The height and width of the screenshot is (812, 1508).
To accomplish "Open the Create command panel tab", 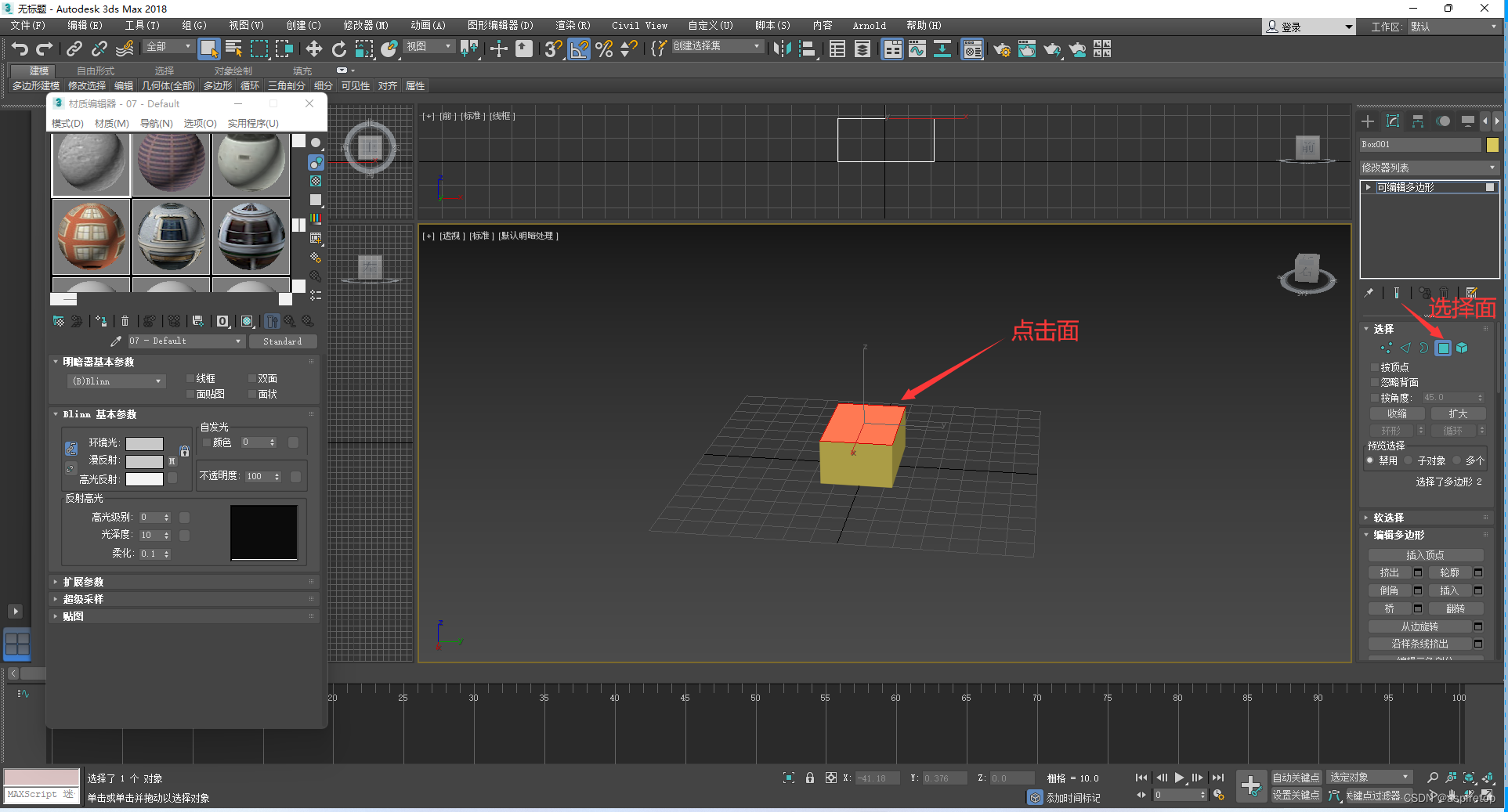I will (1367, 121).
